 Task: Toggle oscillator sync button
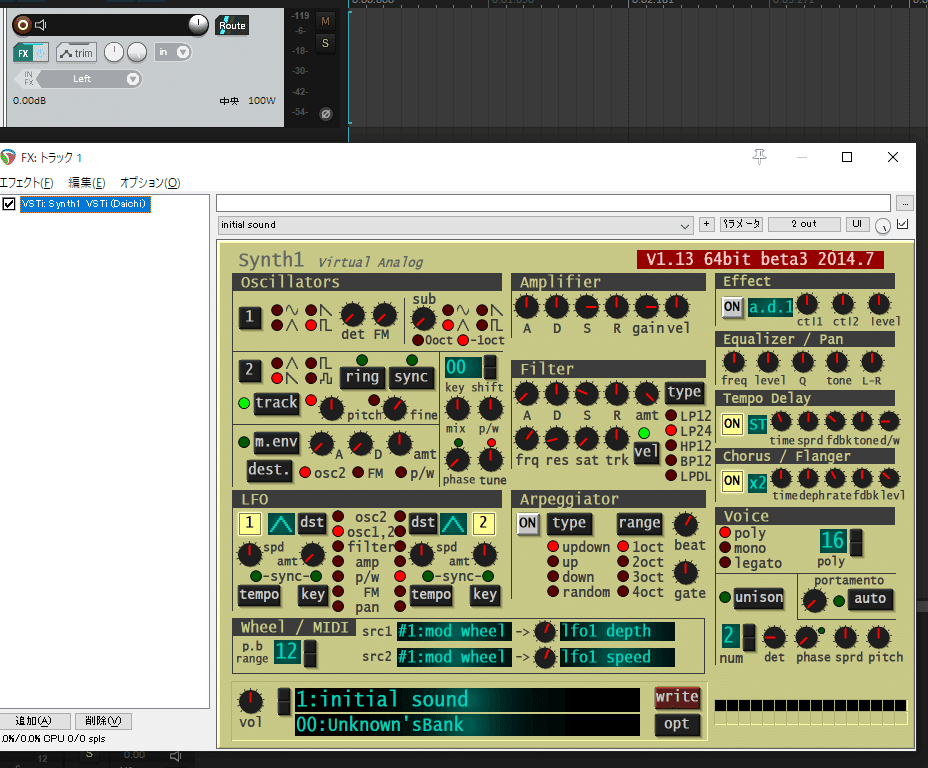pyautogui.click(x=411, y=377)
